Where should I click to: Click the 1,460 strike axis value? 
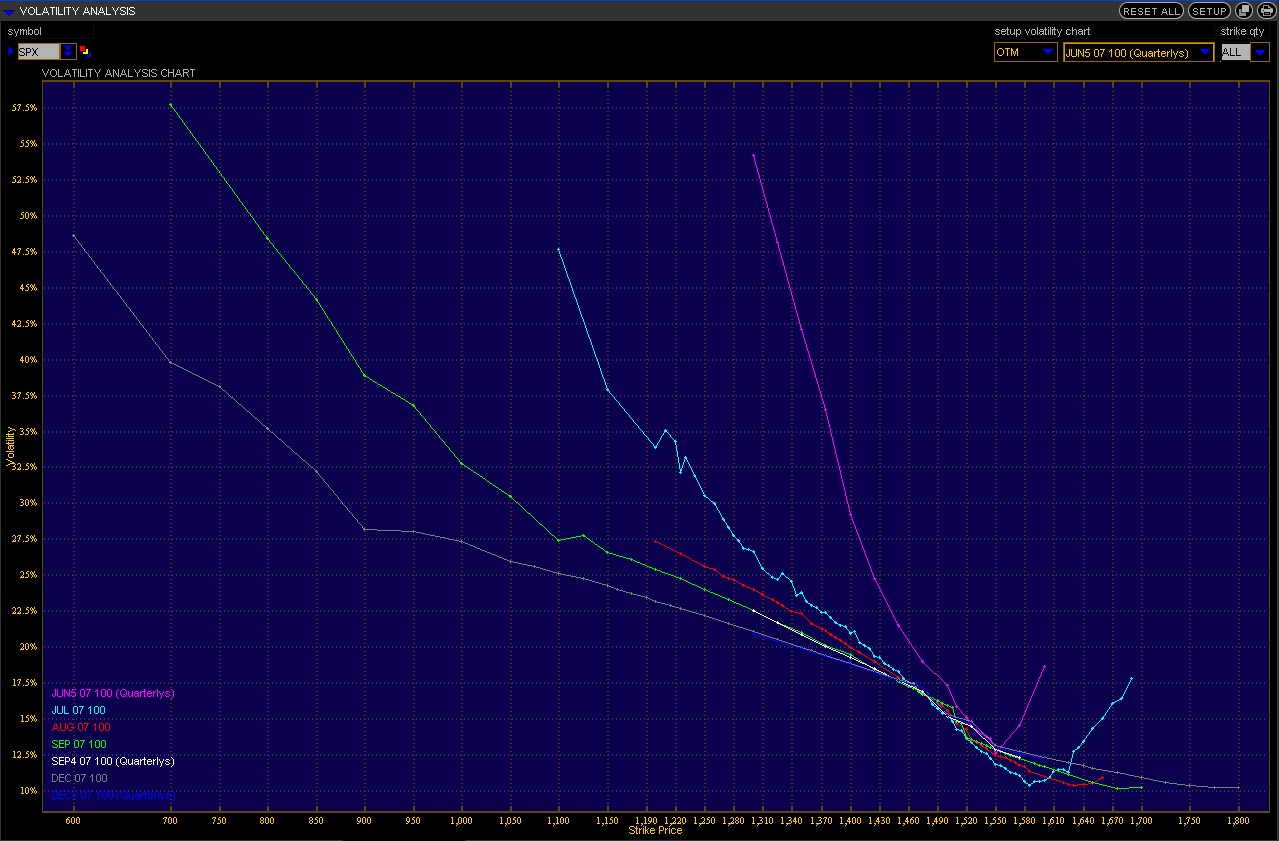coord(908,820)
